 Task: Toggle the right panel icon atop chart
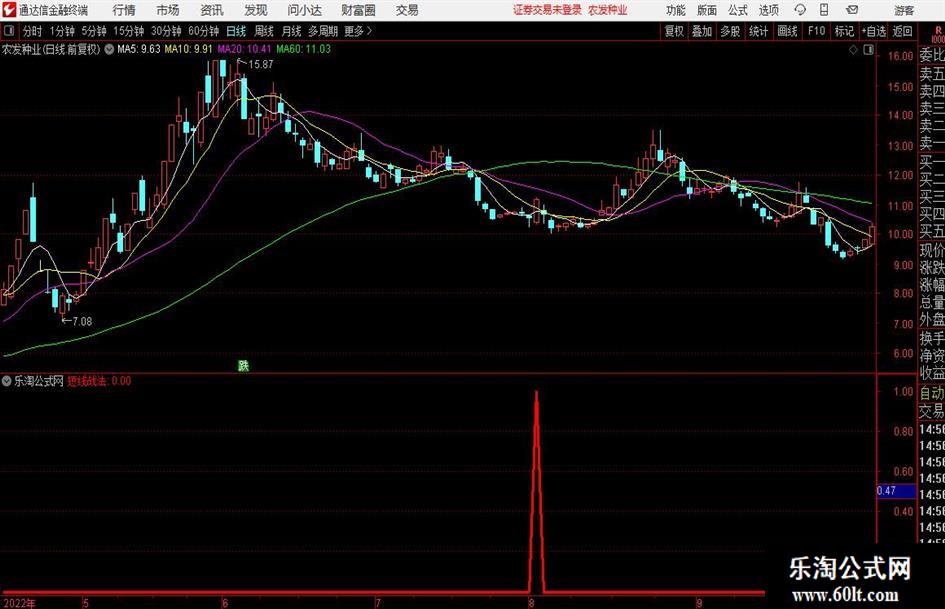pos(868,50)
